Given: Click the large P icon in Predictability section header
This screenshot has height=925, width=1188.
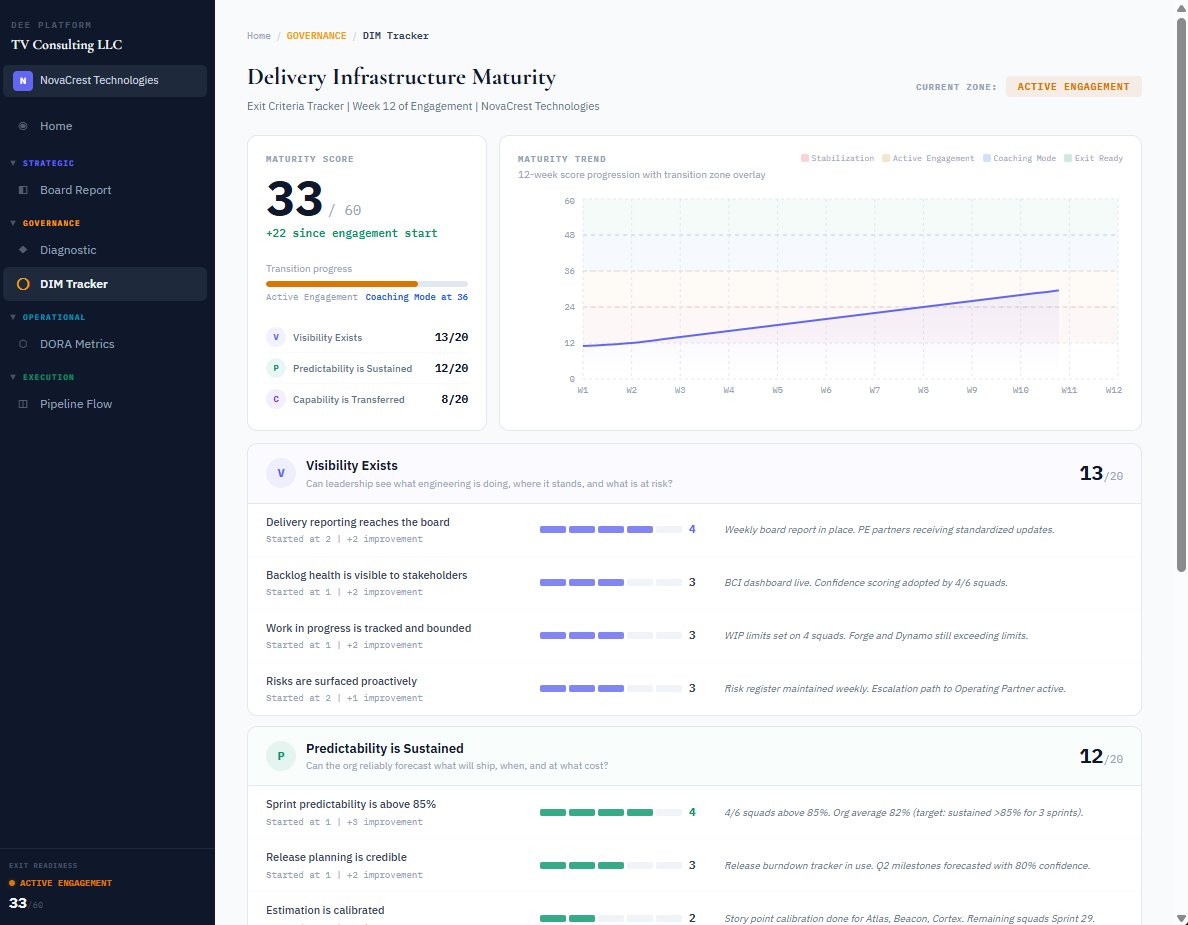Looking at the screenshot, I should pyautogui.click(x=281, y=756).
